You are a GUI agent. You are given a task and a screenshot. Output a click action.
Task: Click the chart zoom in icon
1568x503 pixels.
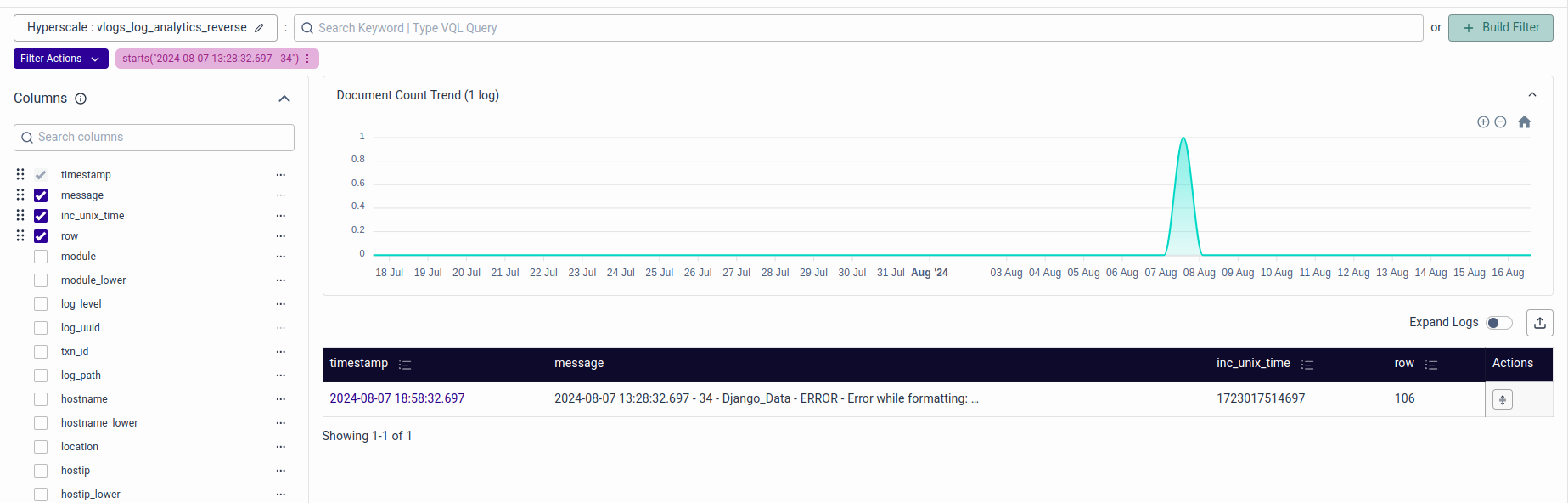pyautogui.click(x=1483, y=122)
